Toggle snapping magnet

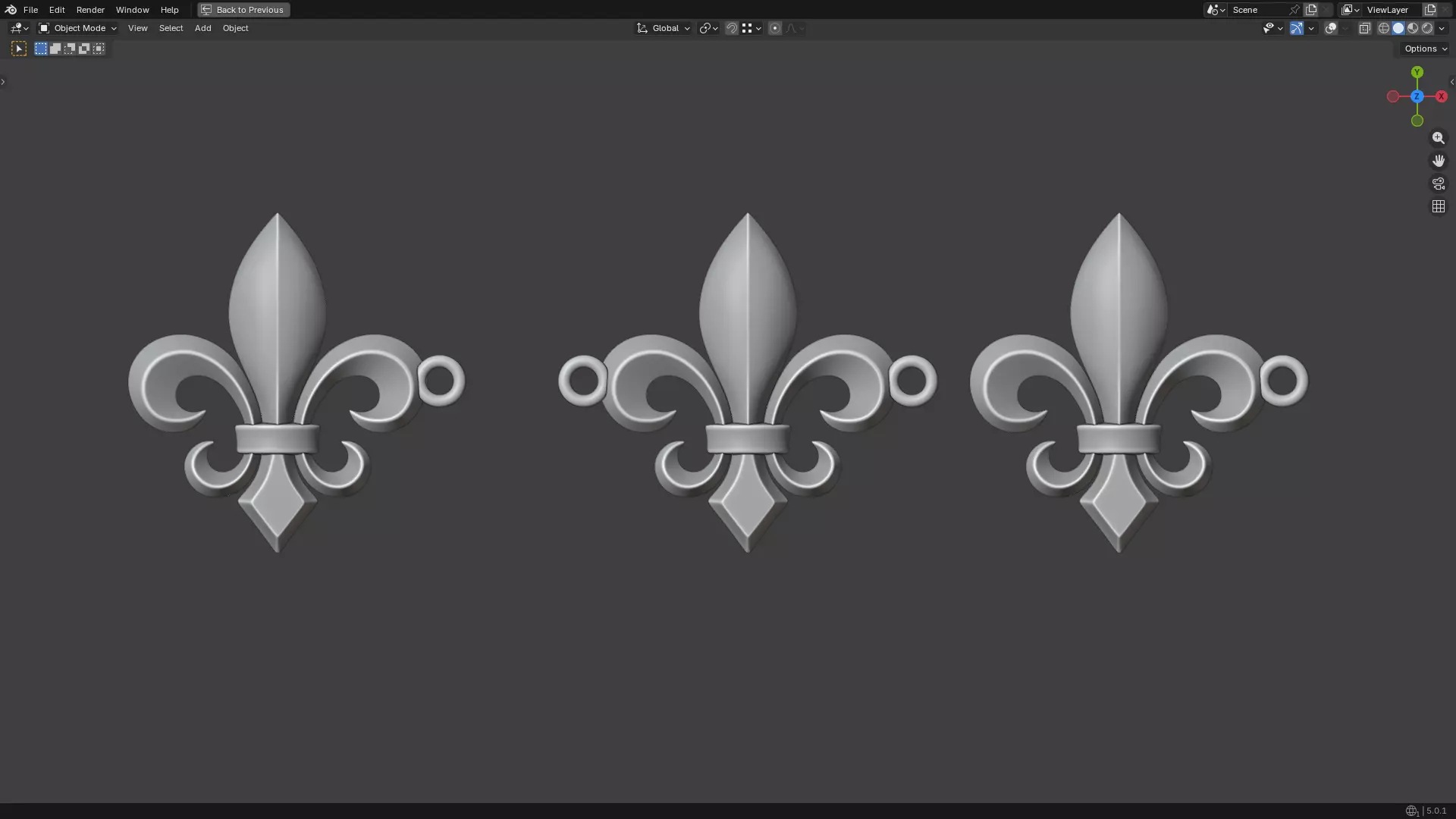coord(732,28)
